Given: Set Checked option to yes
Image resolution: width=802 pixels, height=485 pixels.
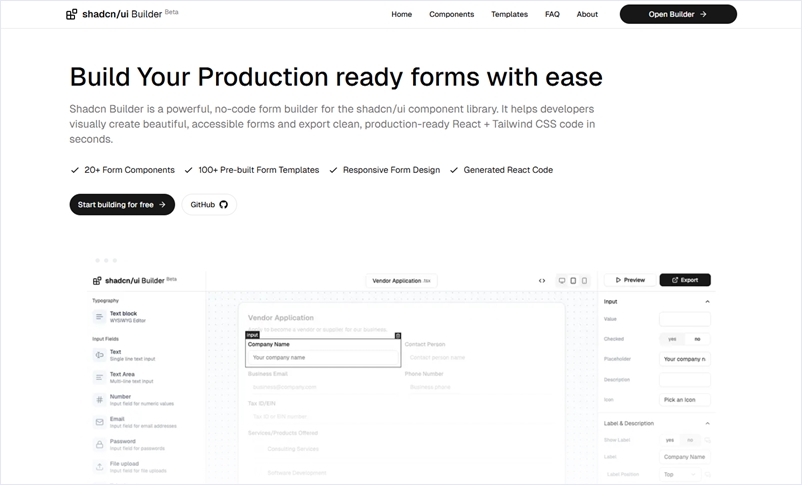Looking at the screenshot, I should [671, 339].
